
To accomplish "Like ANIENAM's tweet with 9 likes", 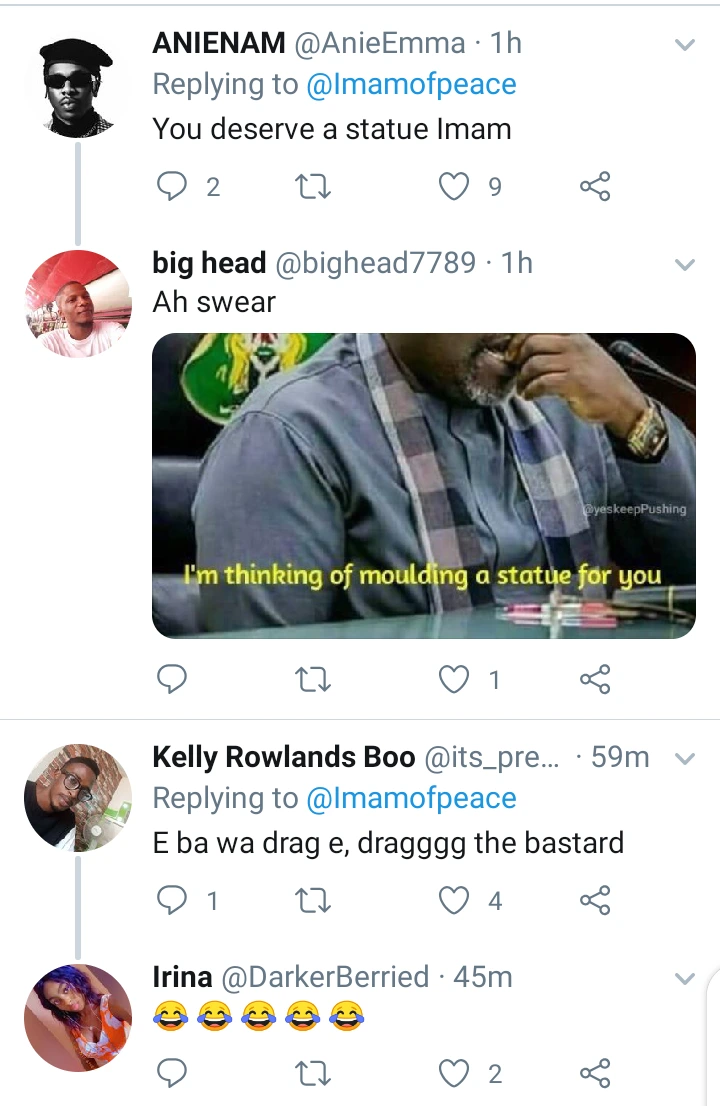I will [x=453, y=186].
